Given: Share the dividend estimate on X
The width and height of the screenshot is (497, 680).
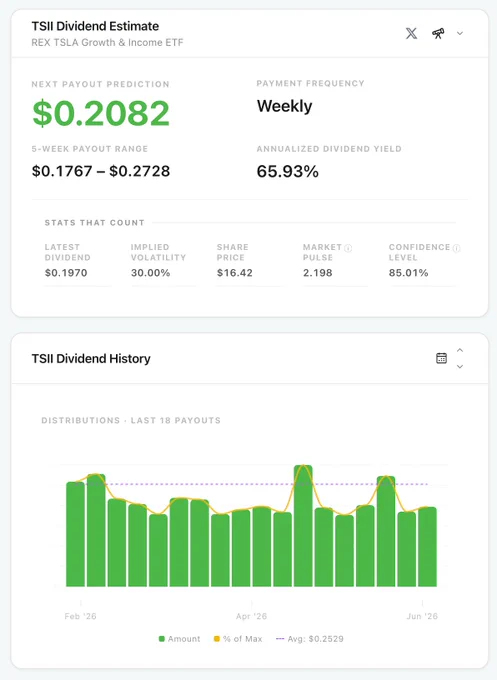Looking at the screenshot, I should click(411, 33).
